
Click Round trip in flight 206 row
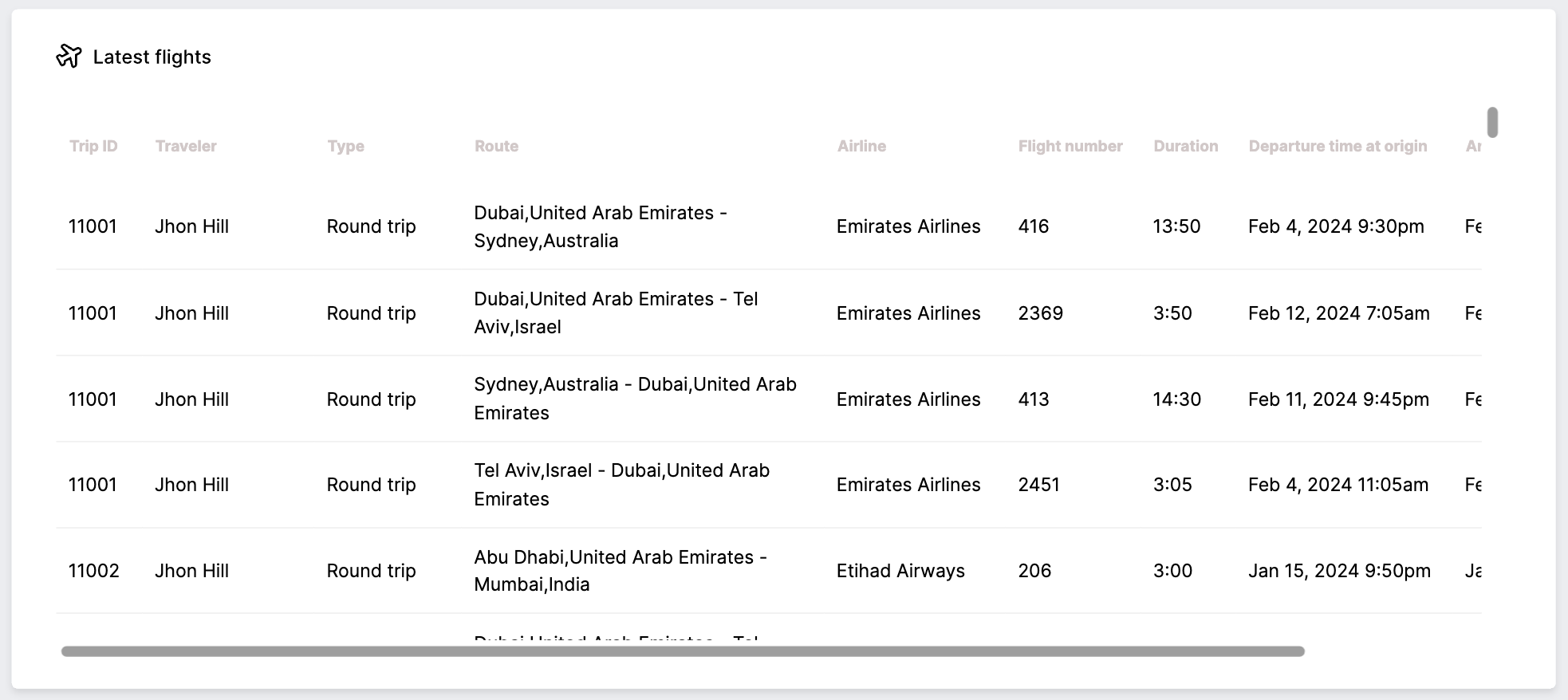[x=371, y=572]
